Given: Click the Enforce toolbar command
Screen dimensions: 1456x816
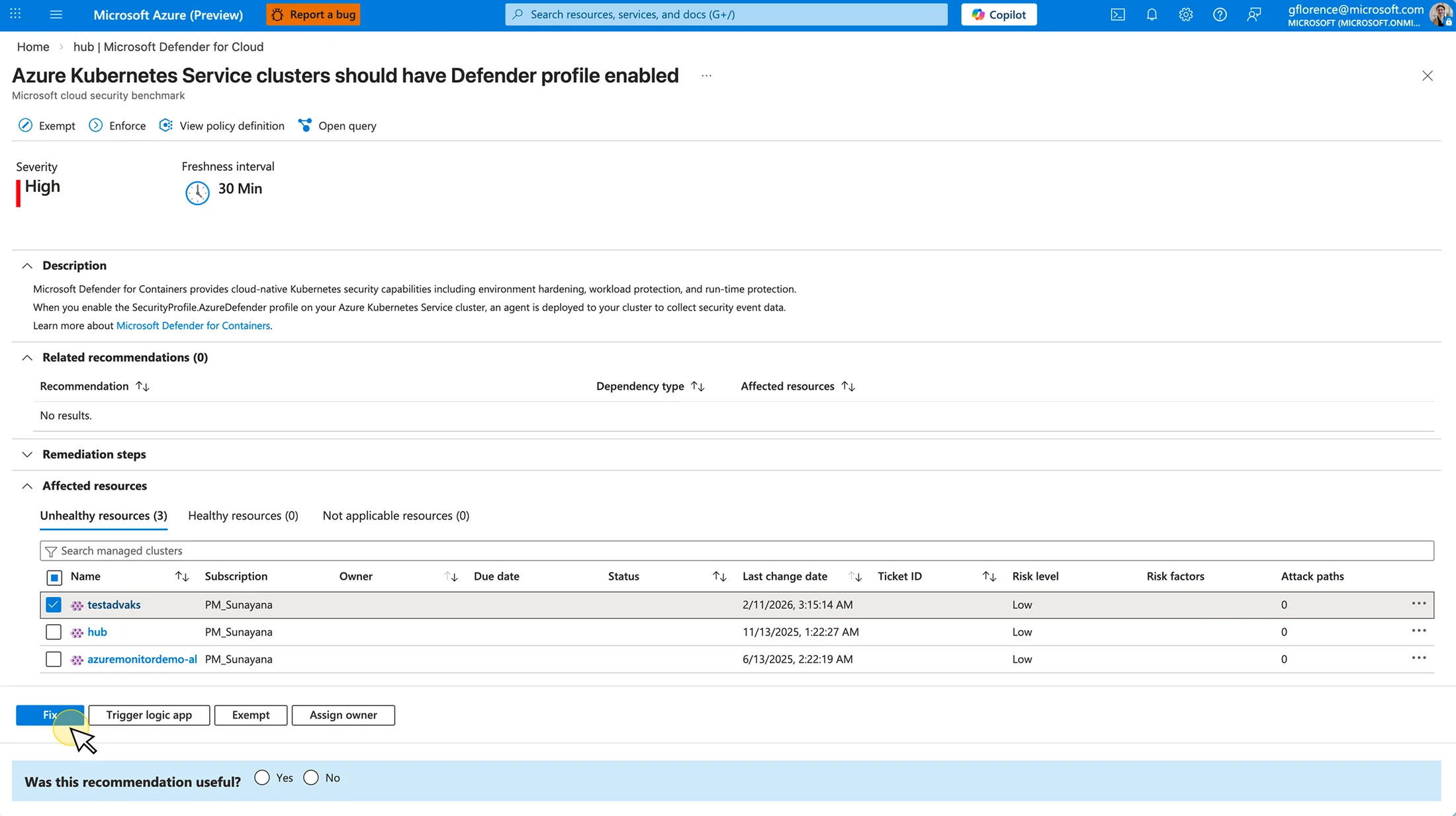Looking at the screenshot, I should click(x=117, y=126).
